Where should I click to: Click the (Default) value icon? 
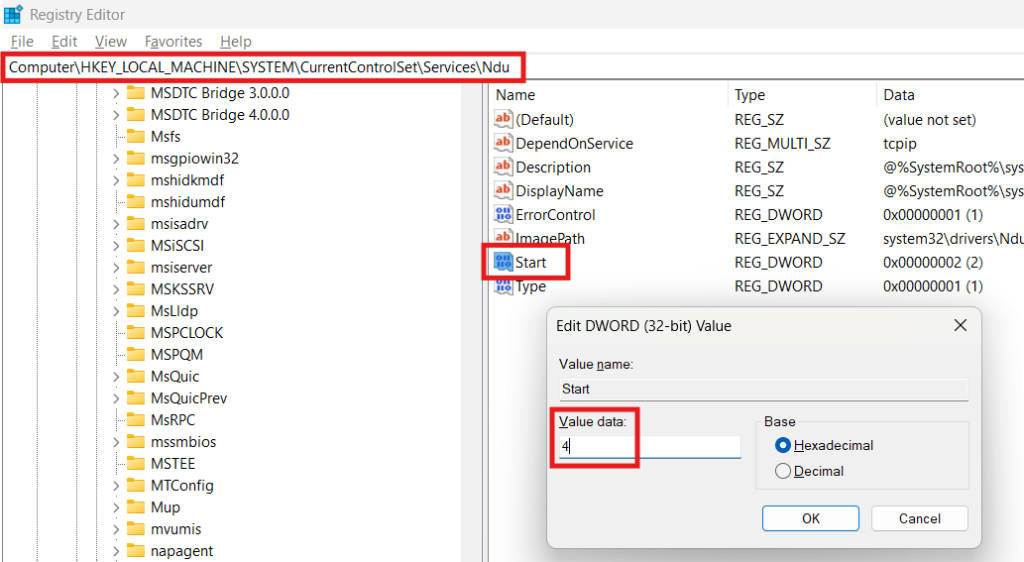pos(503,119)
